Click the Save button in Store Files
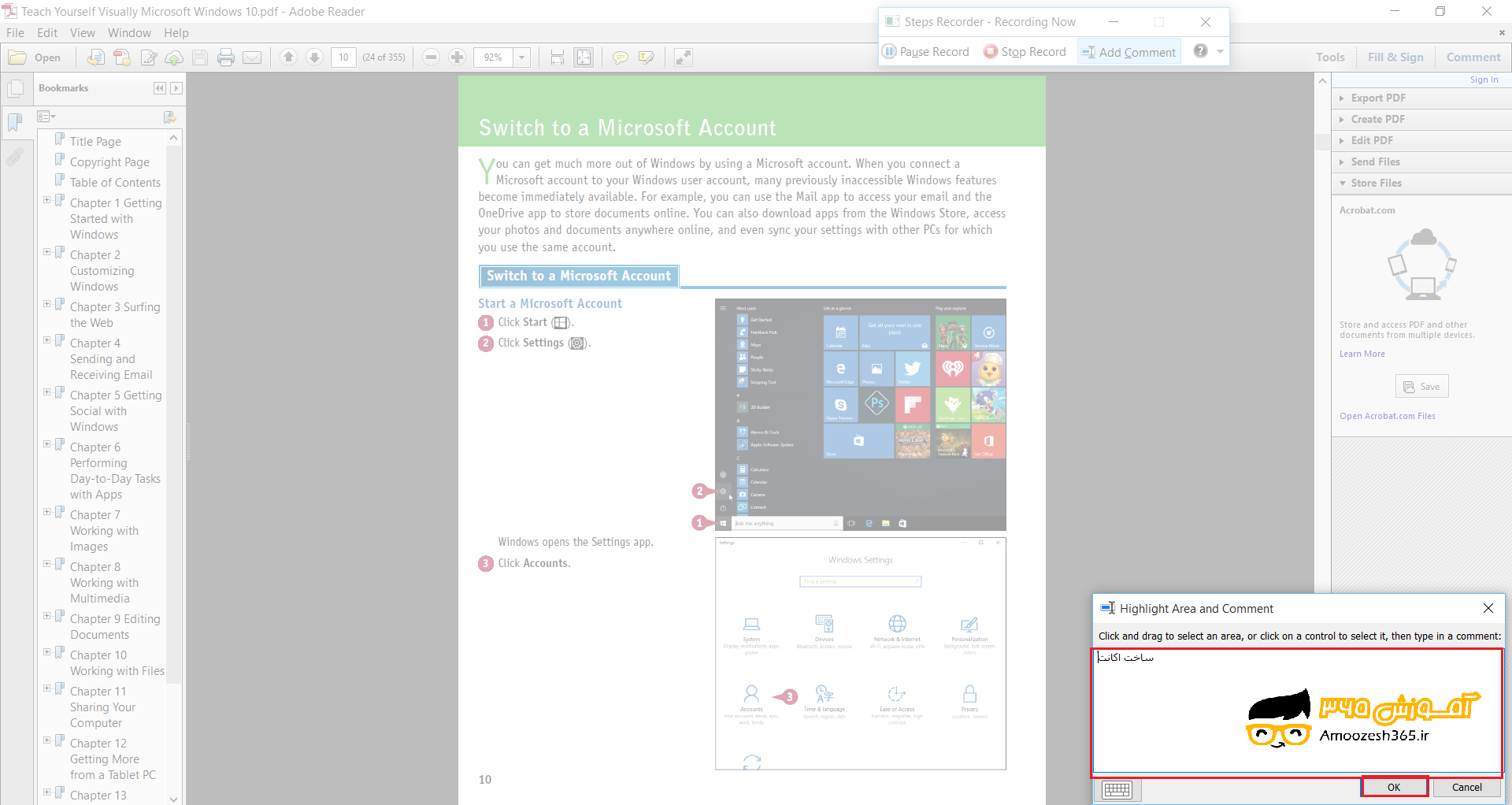Image resolution: width=1512 pixels, height=805 pixels. (1422, 387)
